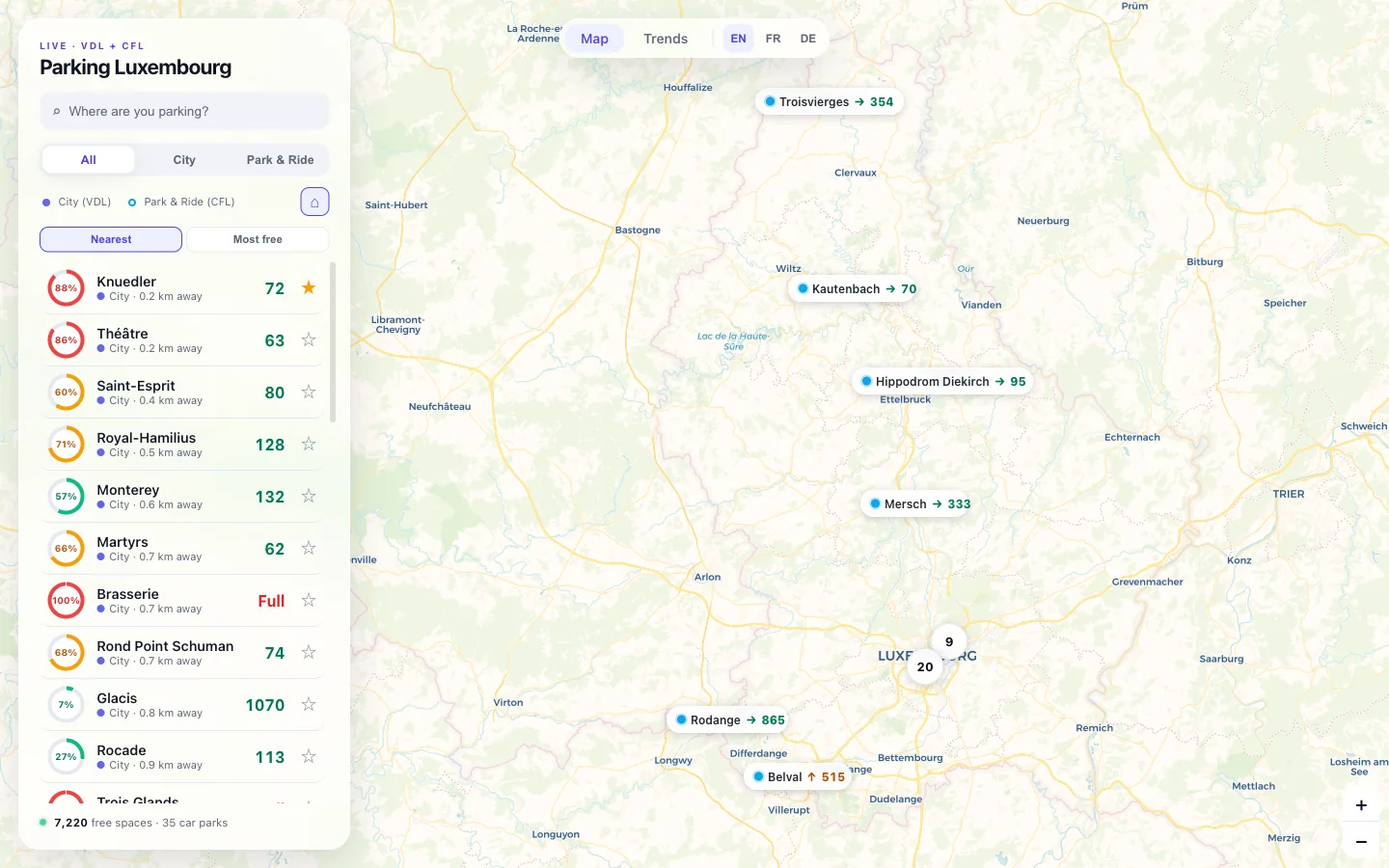This screenshot has width=1389, height=868.
Task: Expand the cluster of 20 car parks
Action: (925, 666)
